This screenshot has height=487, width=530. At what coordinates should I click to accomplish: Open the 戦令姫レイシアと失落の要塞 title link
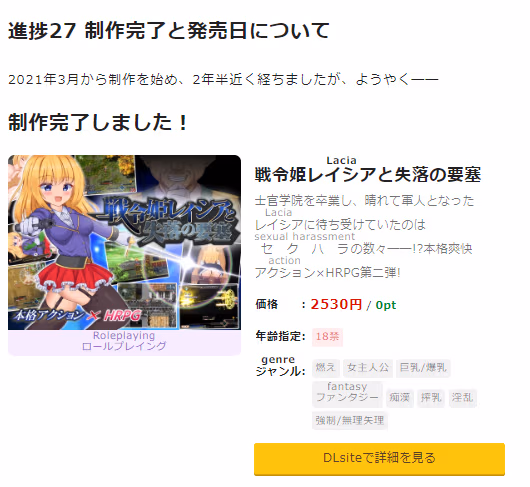tap(367, 175)
